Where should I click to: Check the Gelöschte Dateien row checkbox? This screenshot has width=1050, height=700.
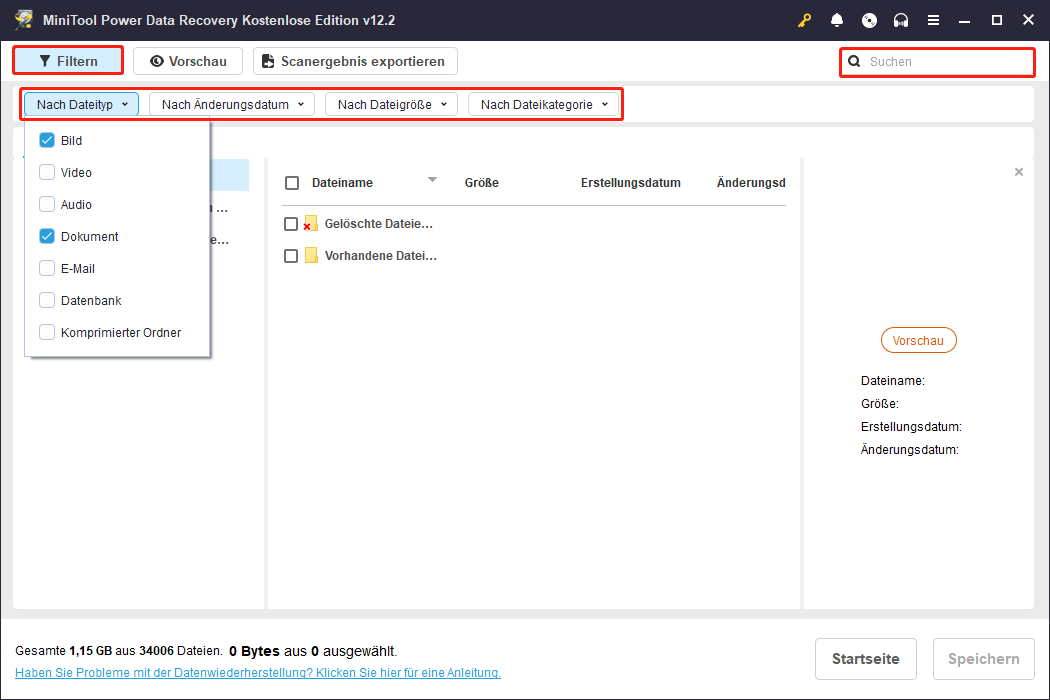pos(291,224)
